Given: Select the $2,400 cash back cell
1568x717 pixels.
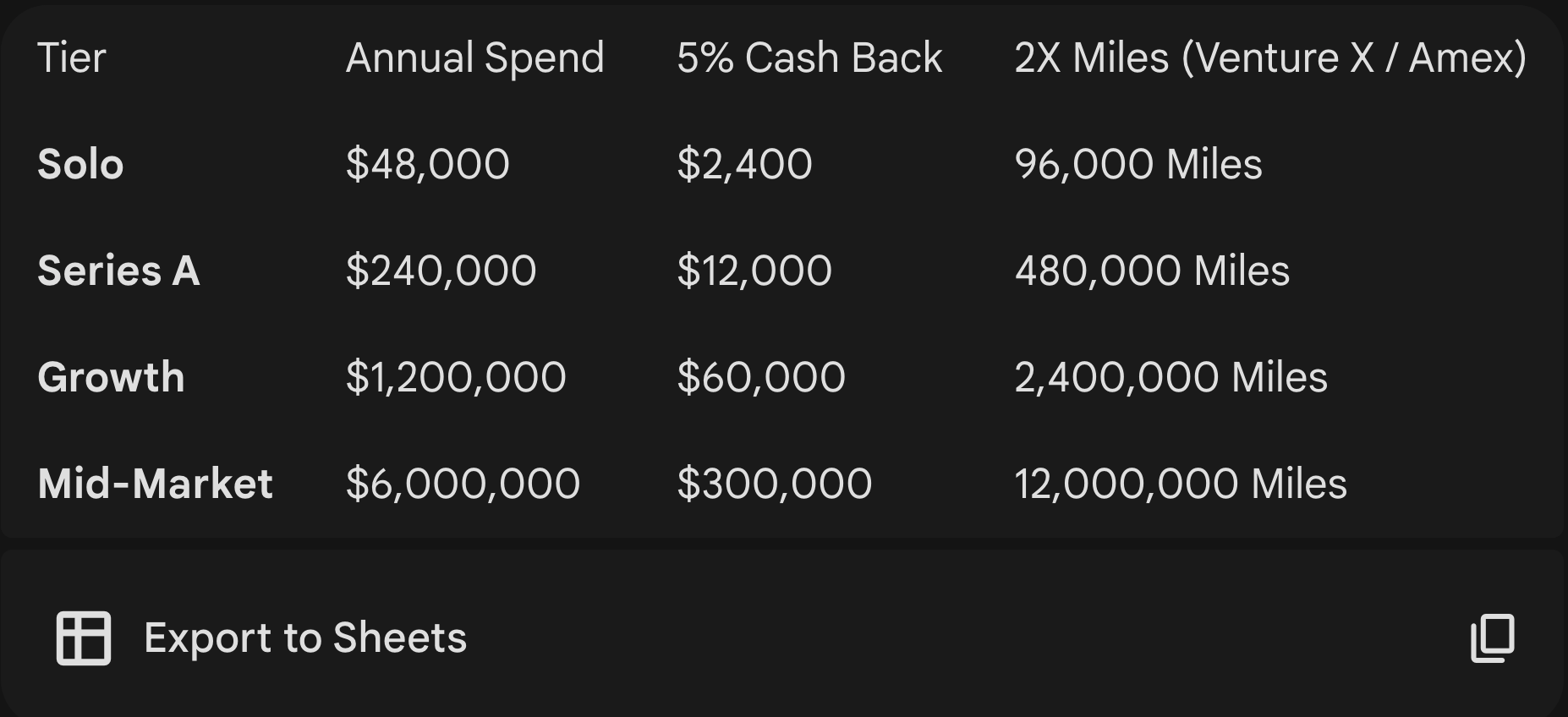Looking at the screenshot, I should pos(744,164).
